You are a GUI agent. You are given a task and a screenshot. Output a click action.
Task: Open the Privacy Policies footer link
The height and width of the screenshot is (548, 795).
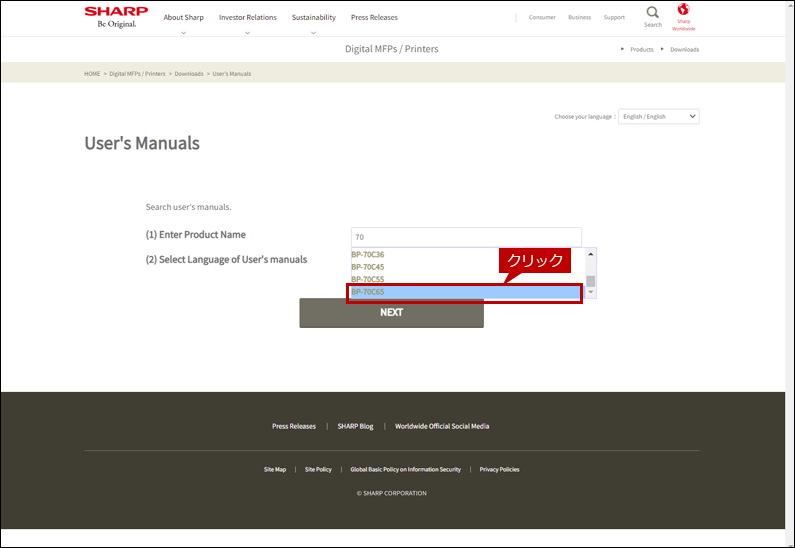(x=499, y=469)
